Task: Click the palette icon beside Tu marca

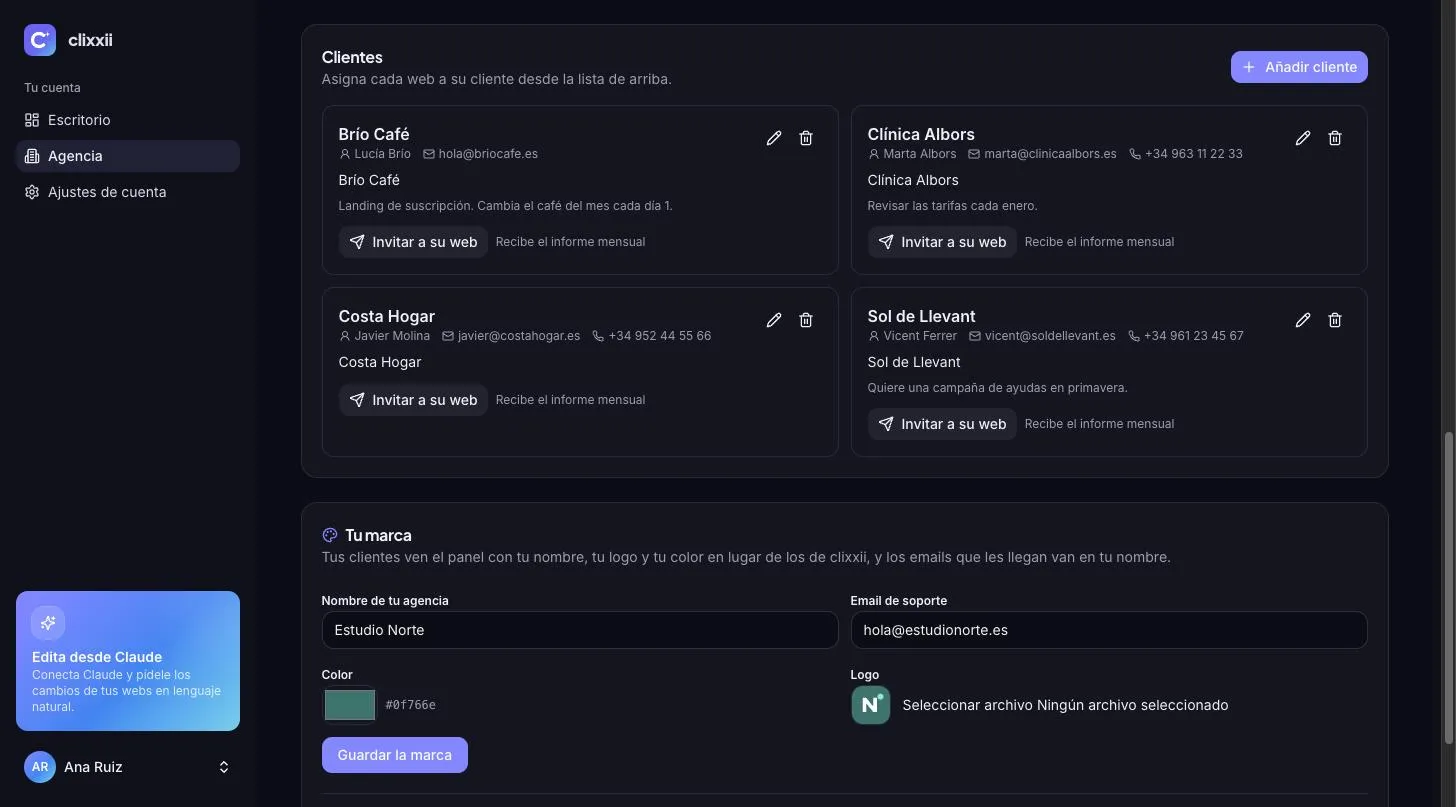Action: (x=330, y=535)
